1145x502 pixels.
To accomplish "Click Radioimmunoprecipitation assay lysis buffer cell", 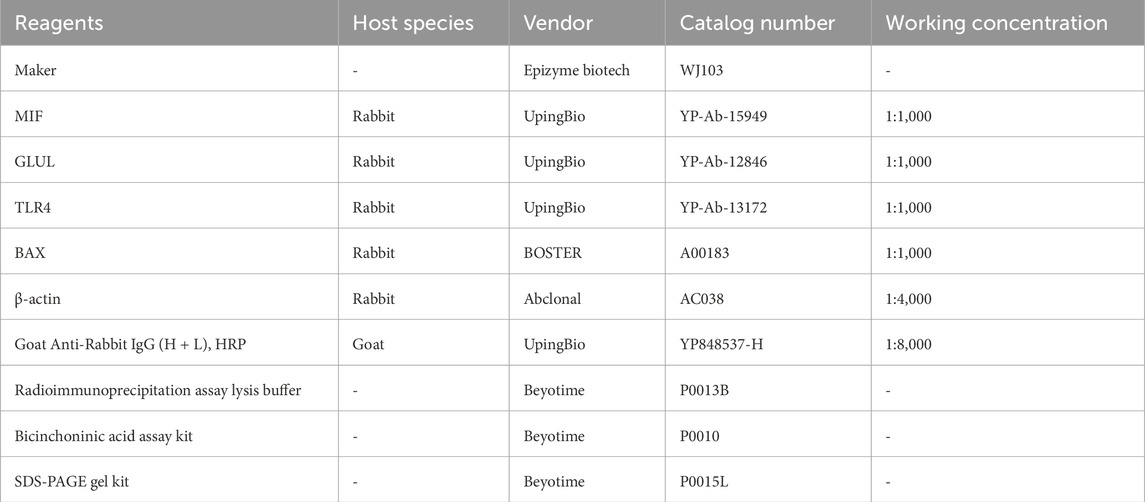I will (158, 390).
